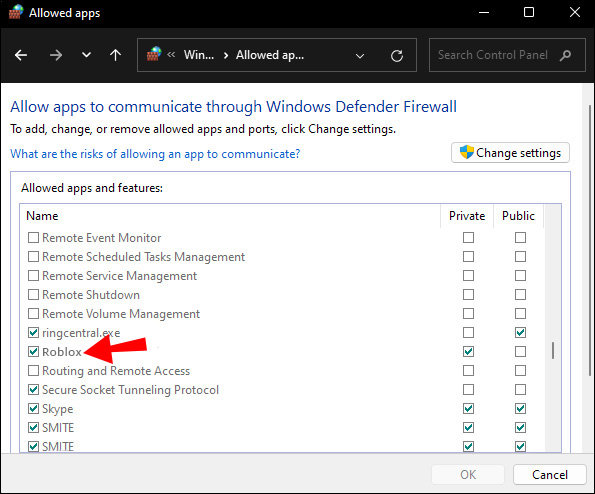Enable Public access for Roblox

(520, 352)
